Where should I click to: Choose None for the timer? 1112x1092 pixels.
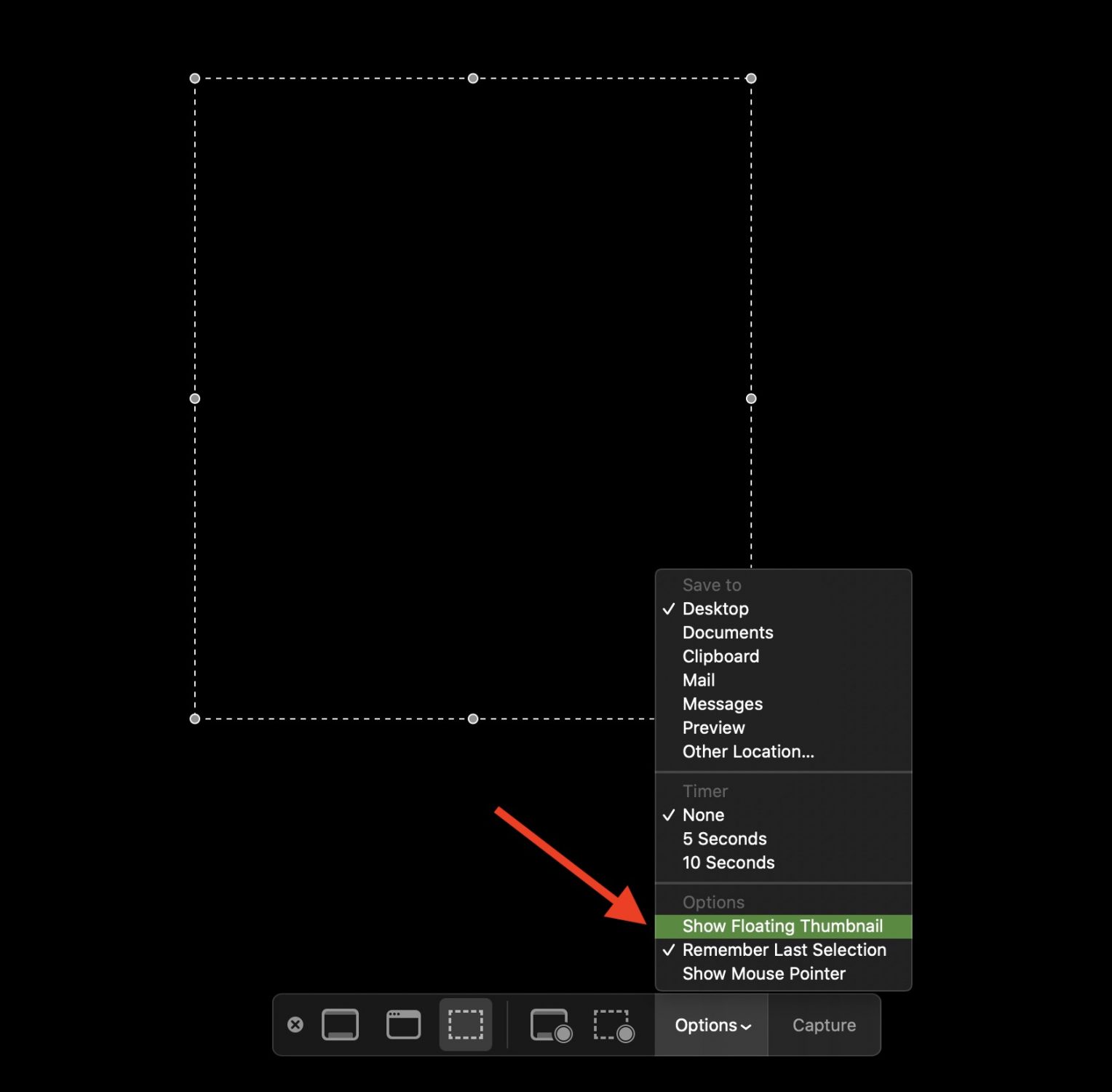point(703,815)
